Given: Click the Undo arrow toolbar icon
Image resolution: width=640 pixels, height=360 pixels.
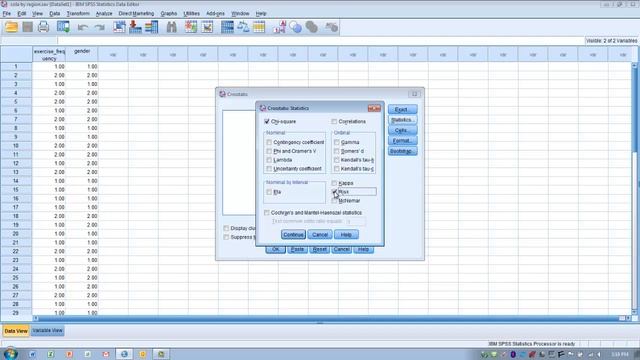Looking at the screenshot, I should coord(83,28).
